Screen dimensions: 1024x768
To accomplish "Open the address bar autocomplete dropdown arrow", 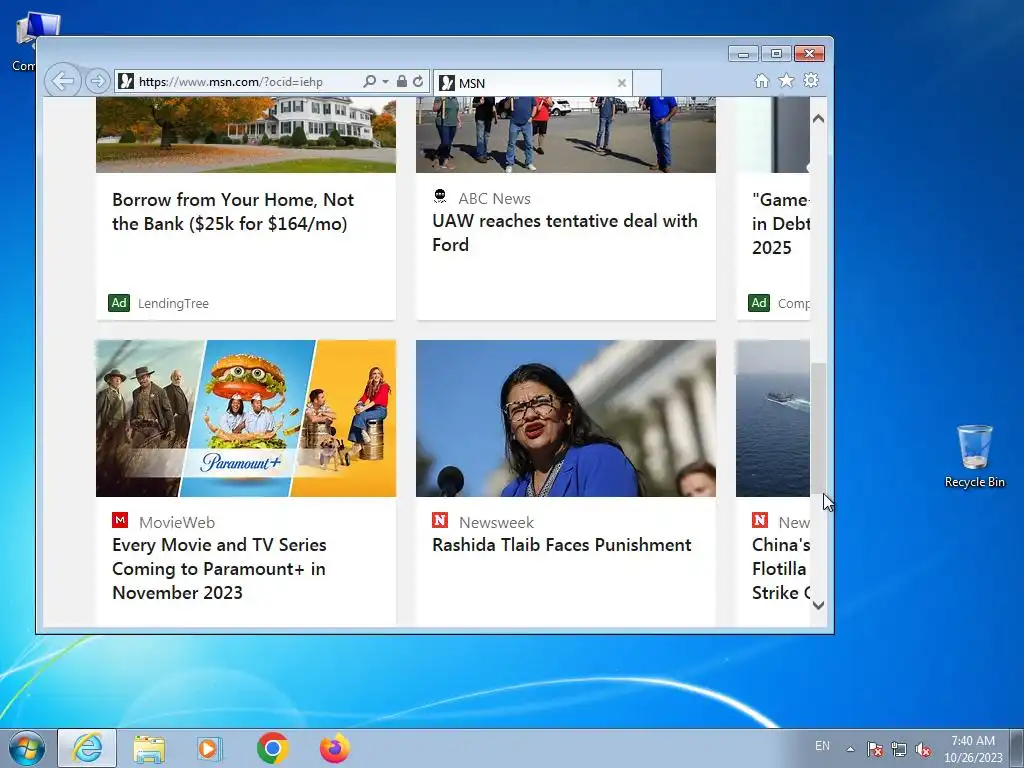I will [385, 82].
